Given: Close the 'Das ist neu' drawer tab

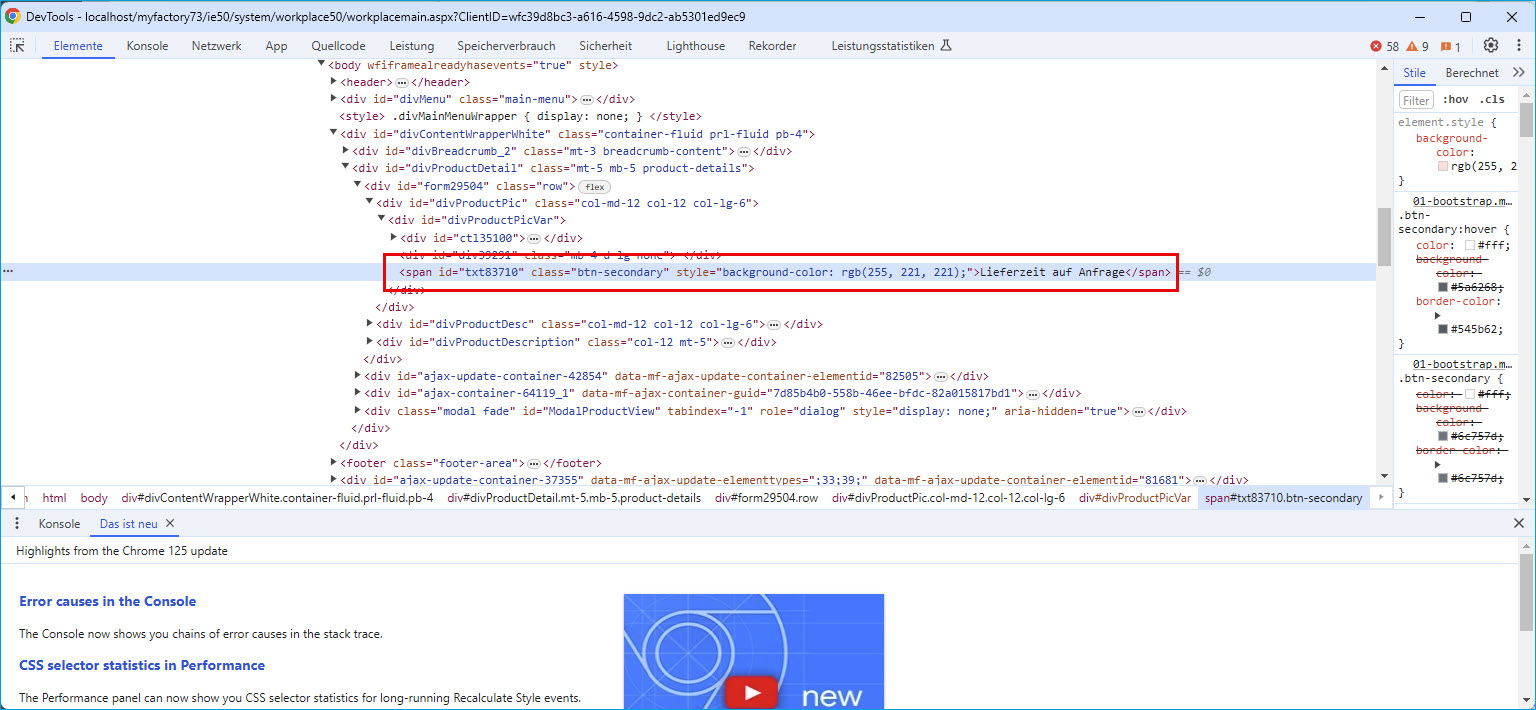Looking at the screenshot, I should click(170, 523).
